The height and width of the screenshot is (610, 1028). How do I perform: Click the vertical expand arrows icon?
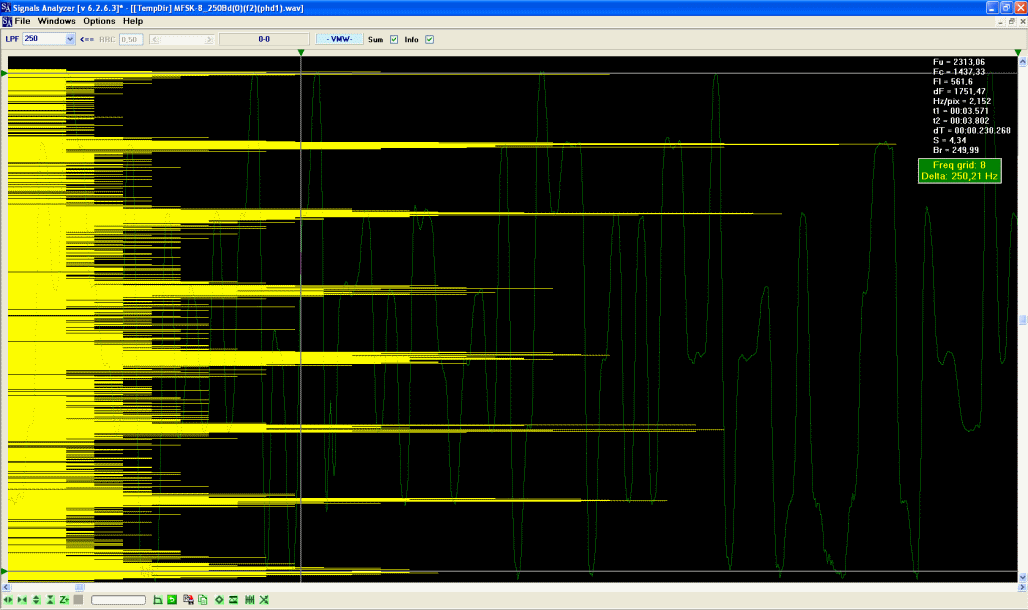[x=36, y=599]
